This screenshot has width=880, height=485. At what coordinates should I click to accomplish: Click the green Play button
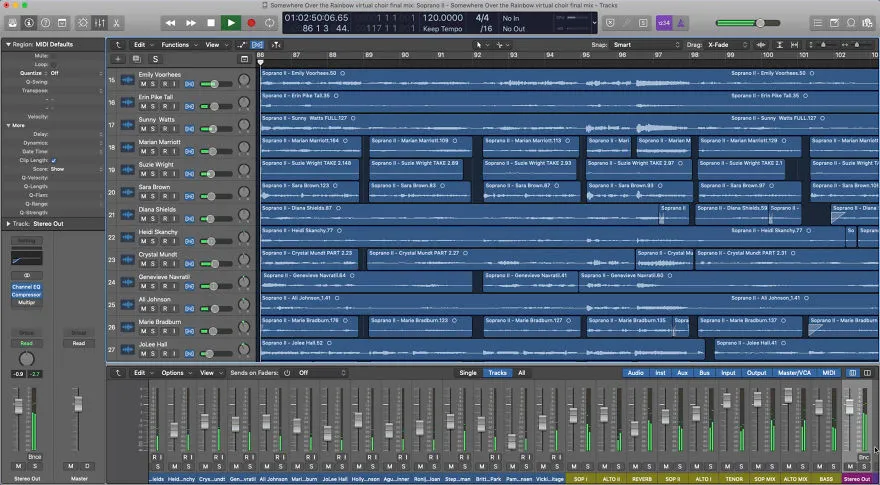point(230,23)
